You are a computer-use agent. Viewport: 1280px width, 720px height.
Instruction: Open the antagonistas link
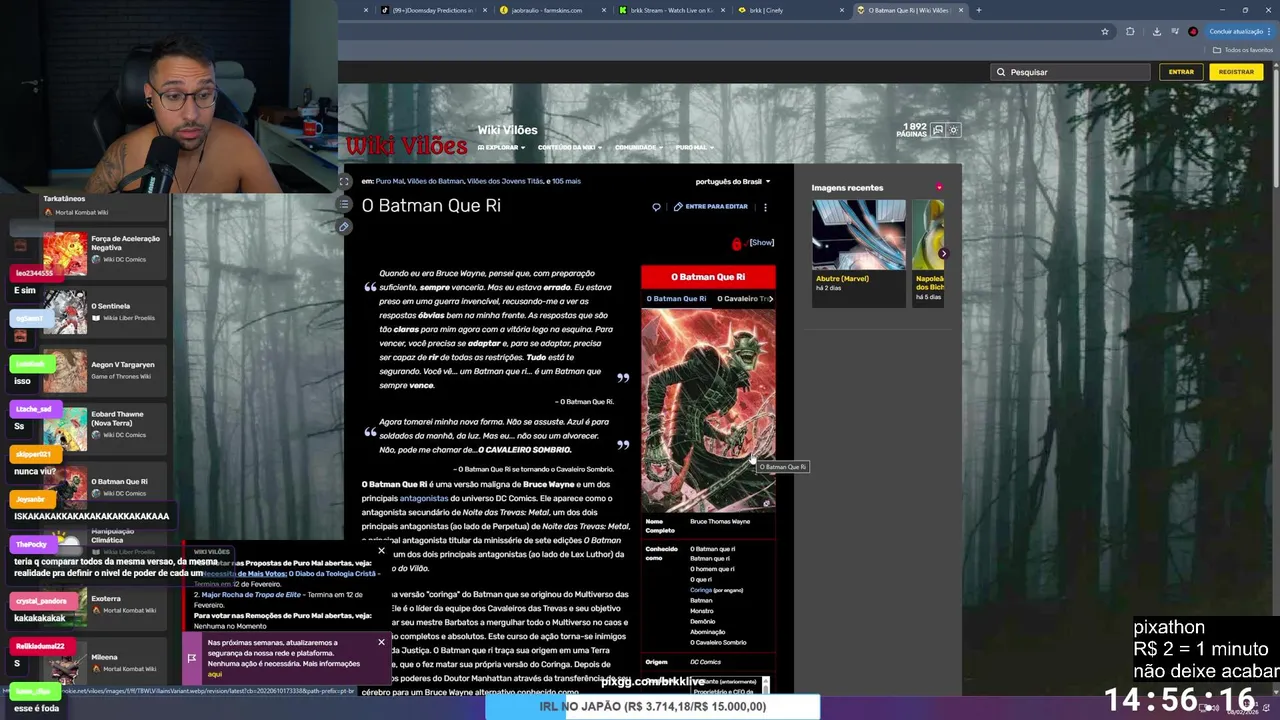pos(424,498)
